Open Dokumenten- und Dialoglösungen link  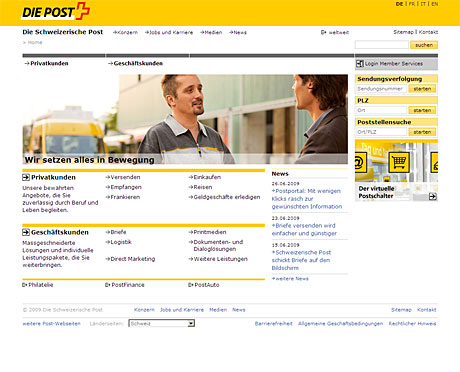pos(216,246)
